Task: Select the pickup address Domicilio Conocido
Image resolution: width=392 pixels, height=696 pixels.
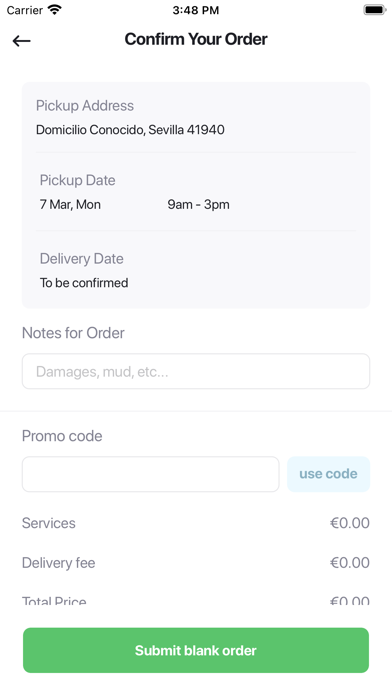Action: point(130,130)
